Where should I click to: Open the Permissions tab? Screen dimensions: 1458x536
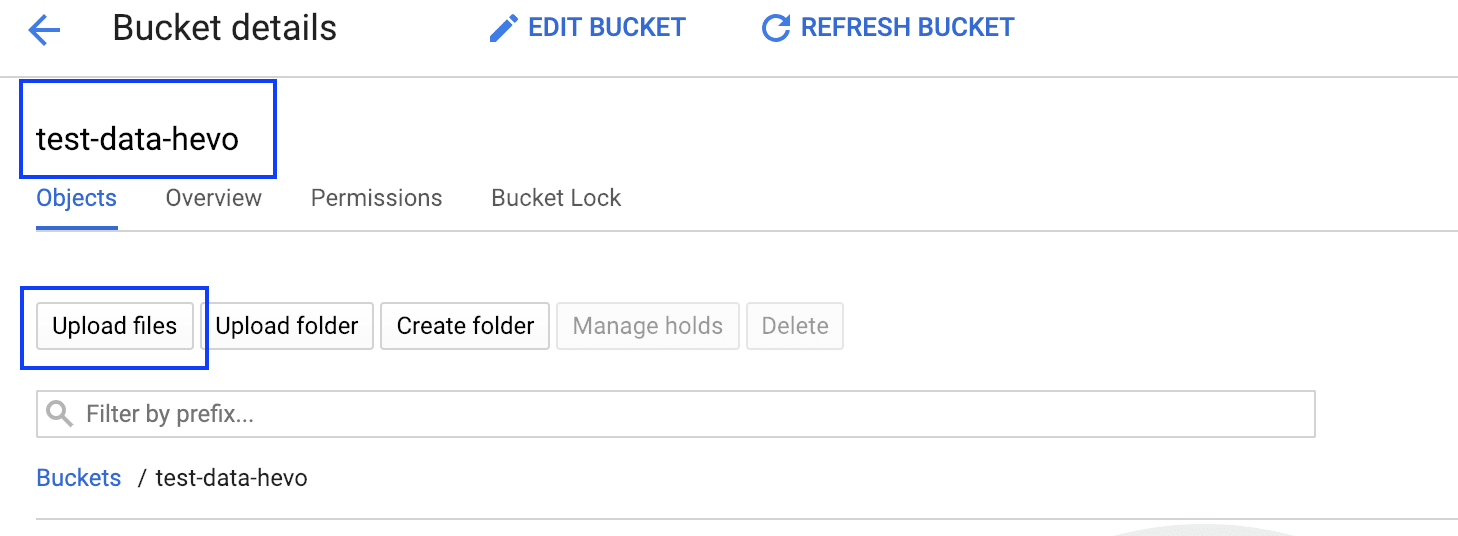377,198
